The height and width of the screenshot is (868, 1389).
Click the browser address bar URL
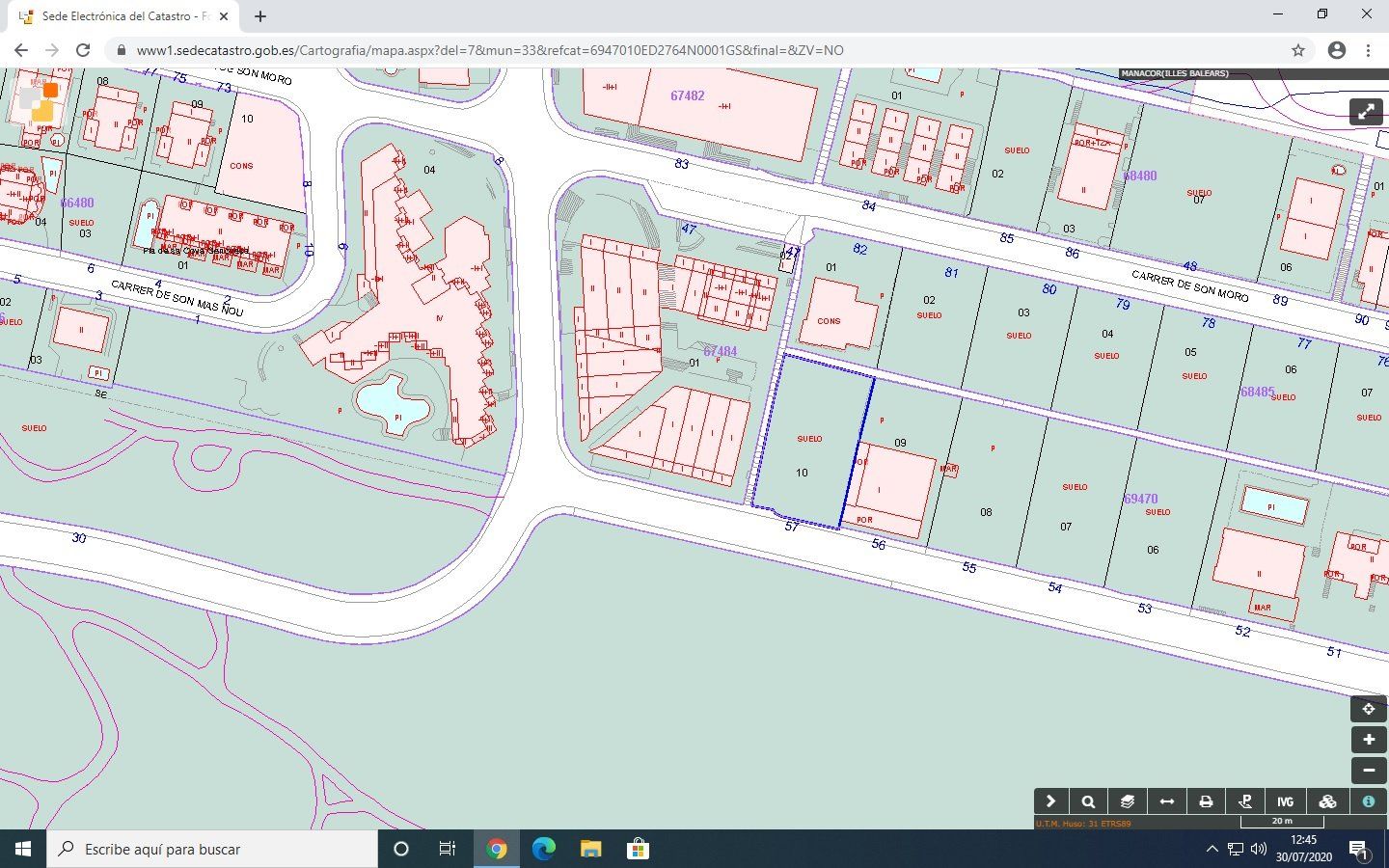click(490, 50)
